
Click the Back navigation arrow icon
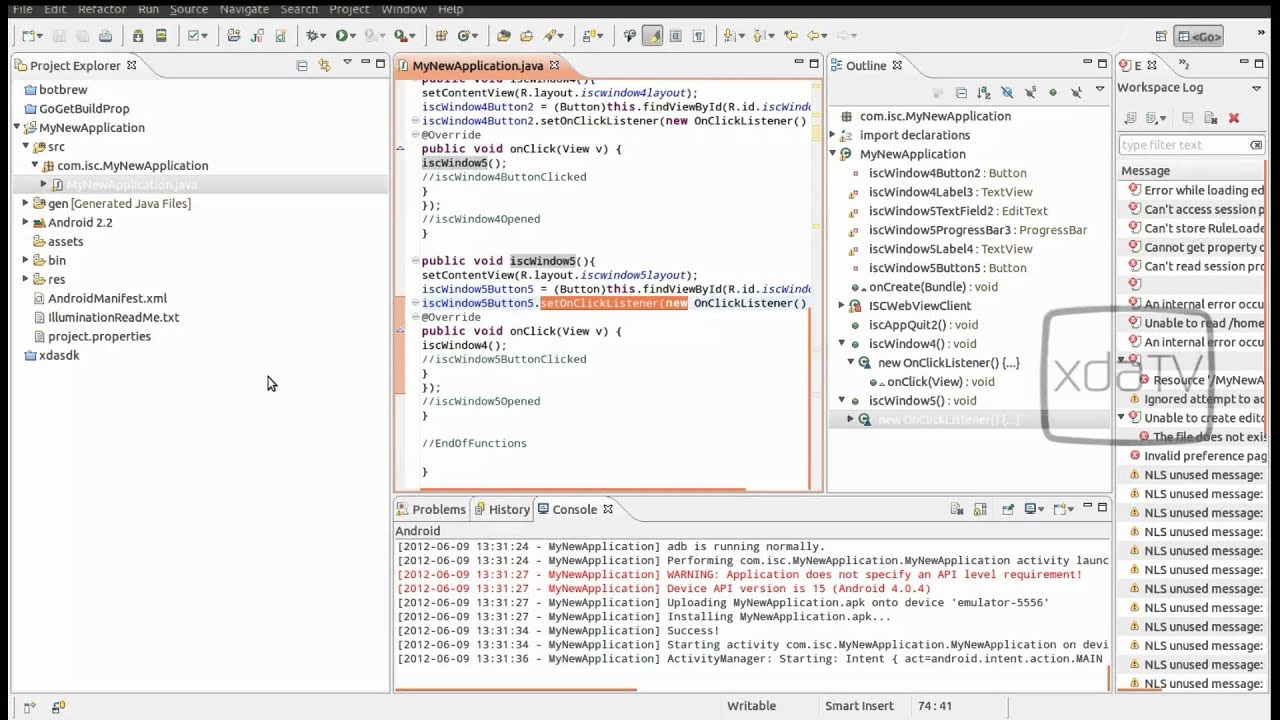(x=813, y=36)
